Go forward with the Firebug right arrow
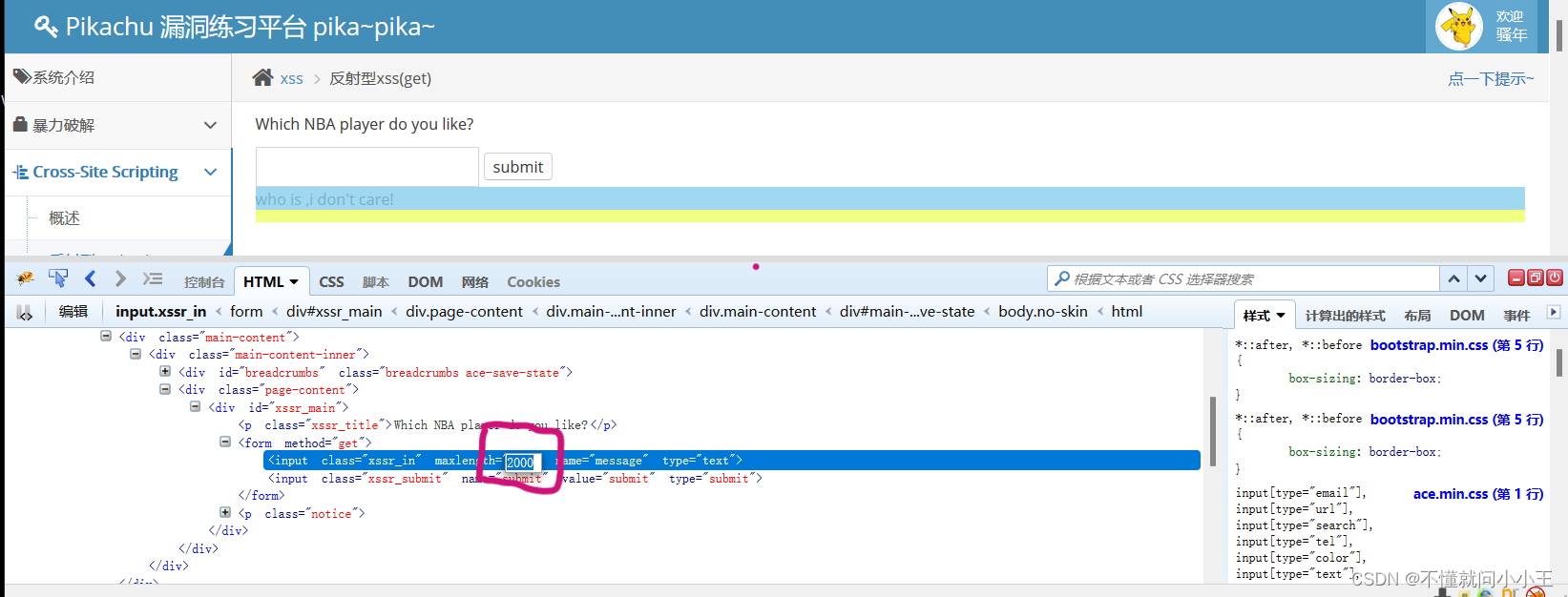This screenshot has width=1568, height=597. point(120,278)
